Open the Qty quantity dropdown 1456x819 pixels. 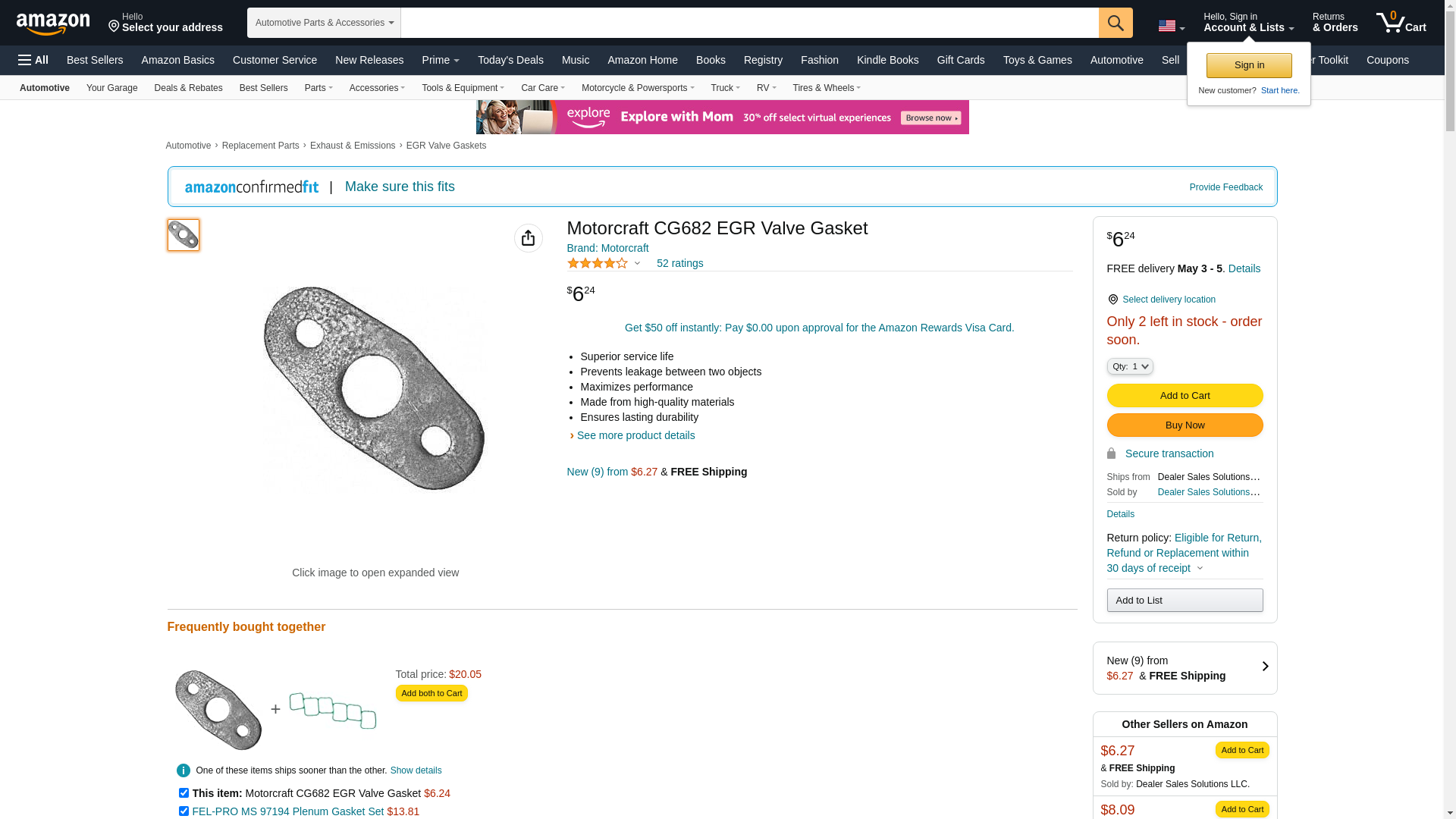[1129, 366]
